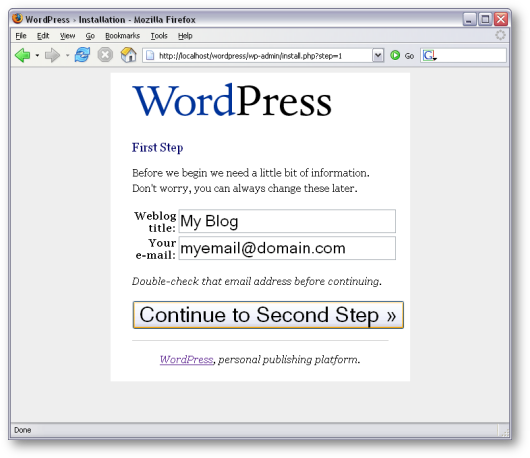Click the Your e-mail field

pyautogui.click(x=287, y=248)
